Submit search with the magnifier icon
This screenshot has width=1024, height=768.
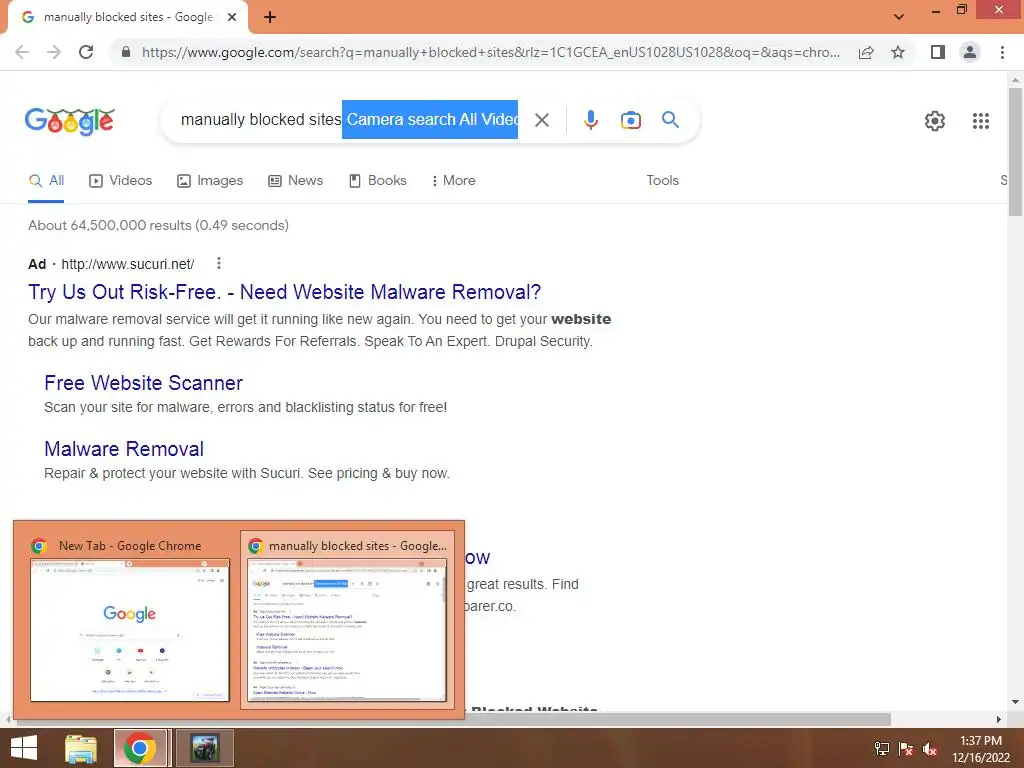point(670,120)
